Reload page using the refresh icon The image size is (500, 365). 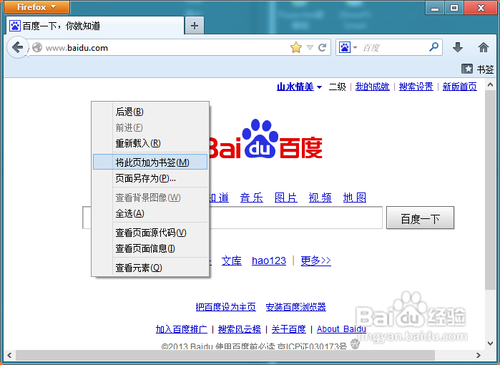pos(322,48)
